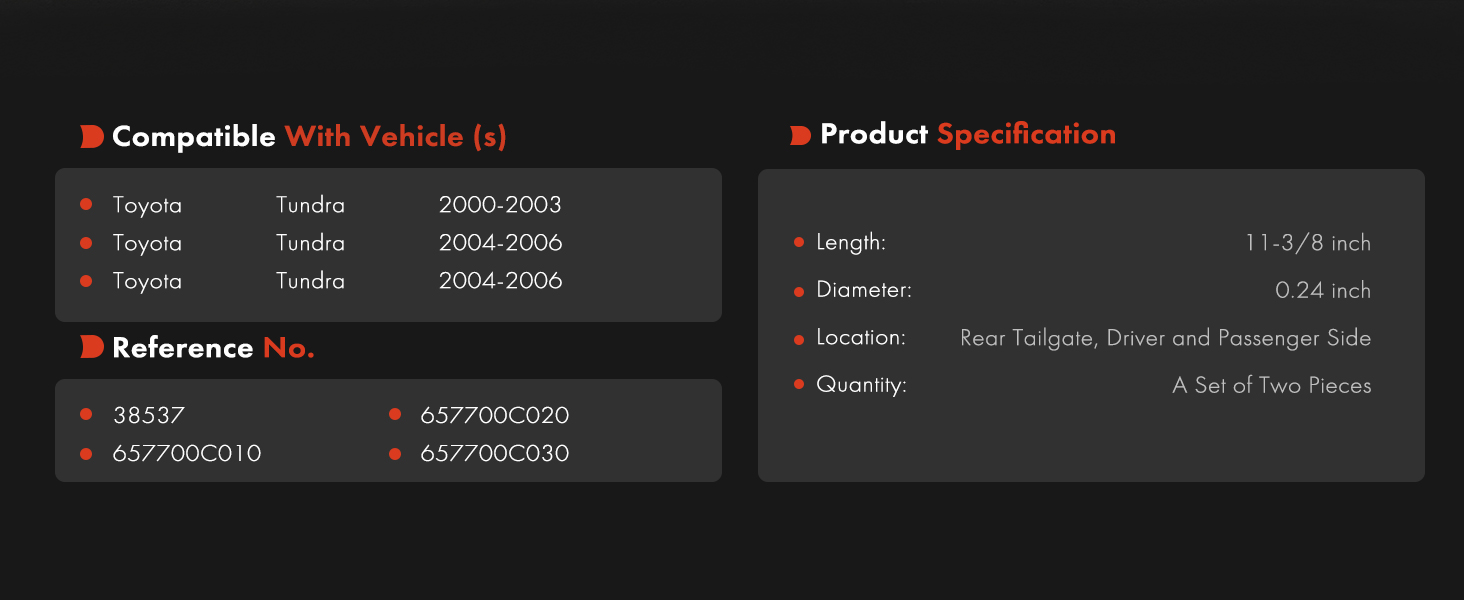
Task: Click the Diameter label
Action: 864,290
